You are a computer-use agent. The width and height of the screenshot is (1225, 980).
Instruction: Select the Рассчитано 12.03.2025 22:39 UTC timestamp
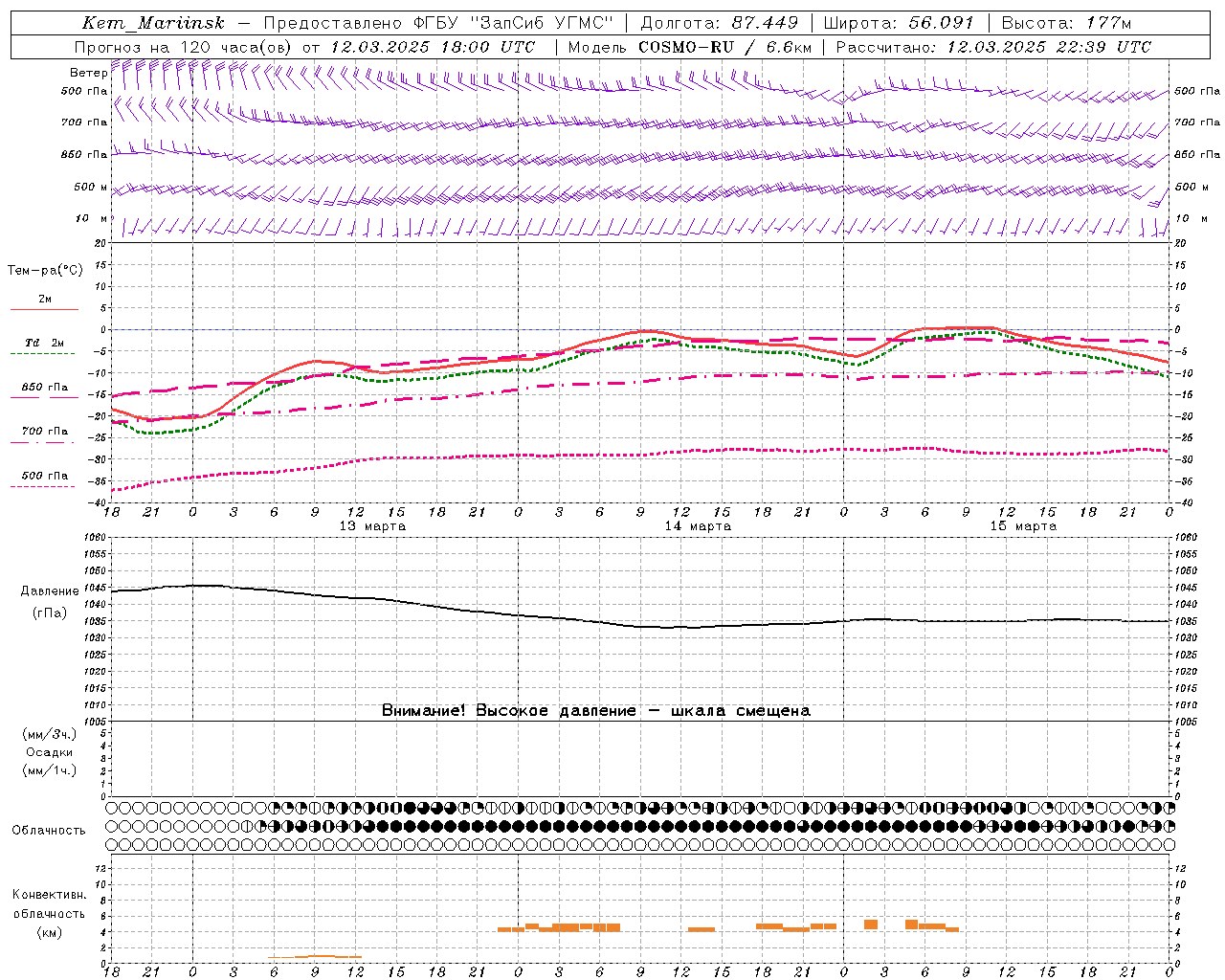tap(993, 47)
